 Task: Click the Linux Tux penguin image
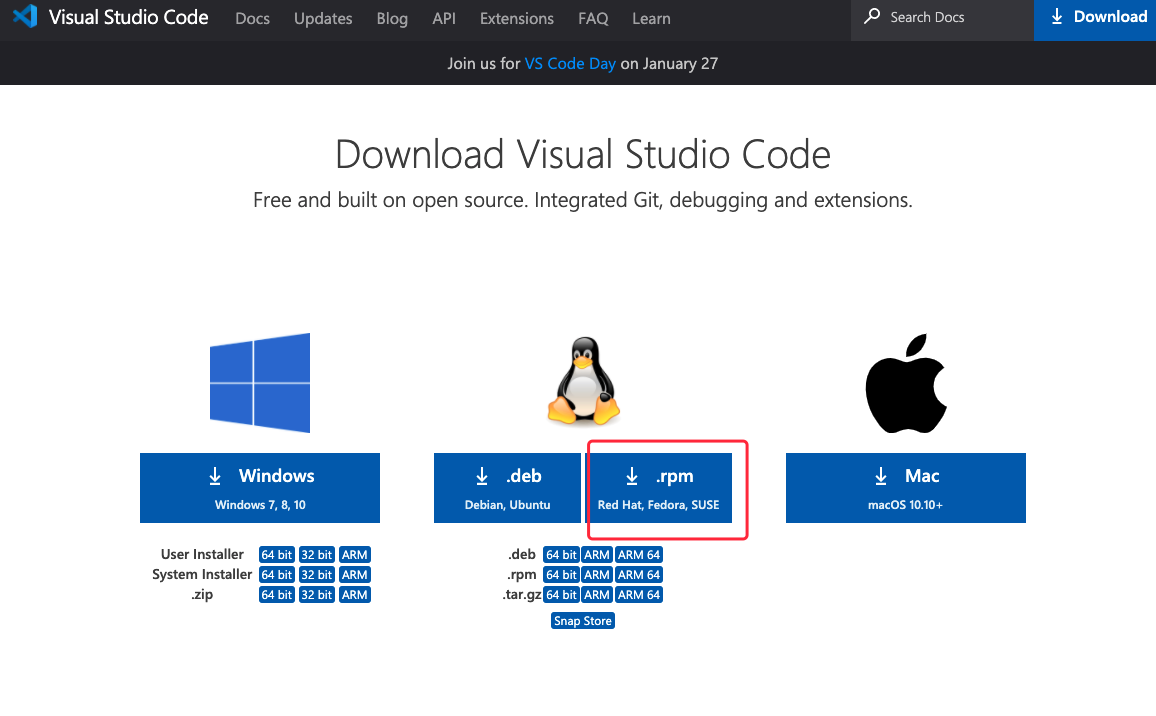583,380
